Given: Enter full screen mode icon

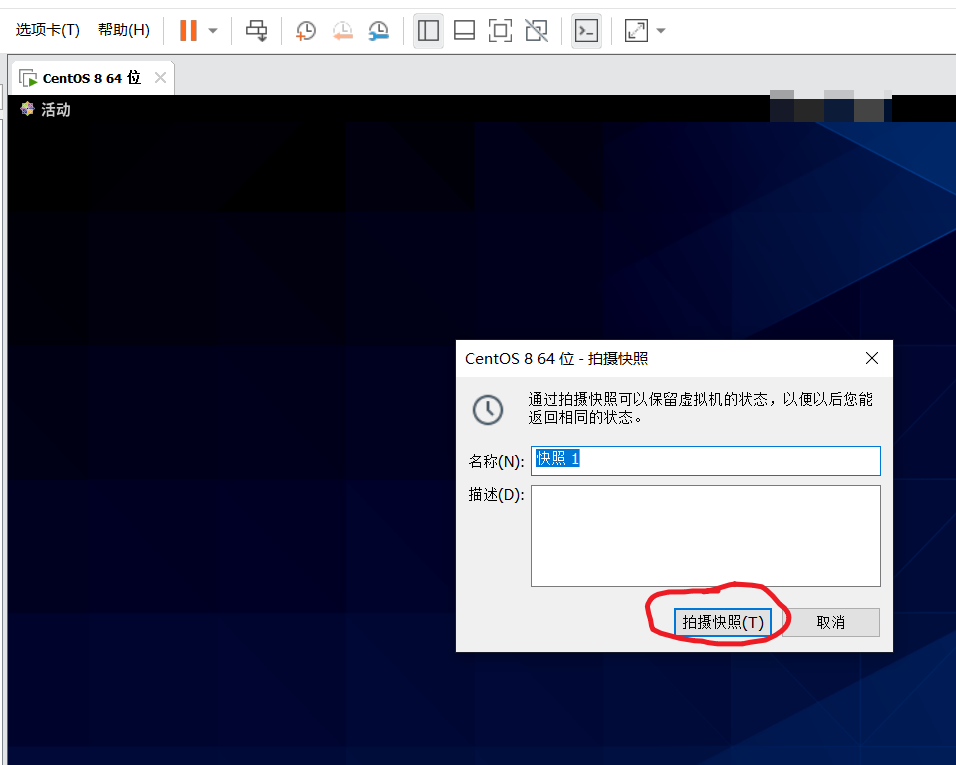Looking at the screenshot, I should [501, 30].
